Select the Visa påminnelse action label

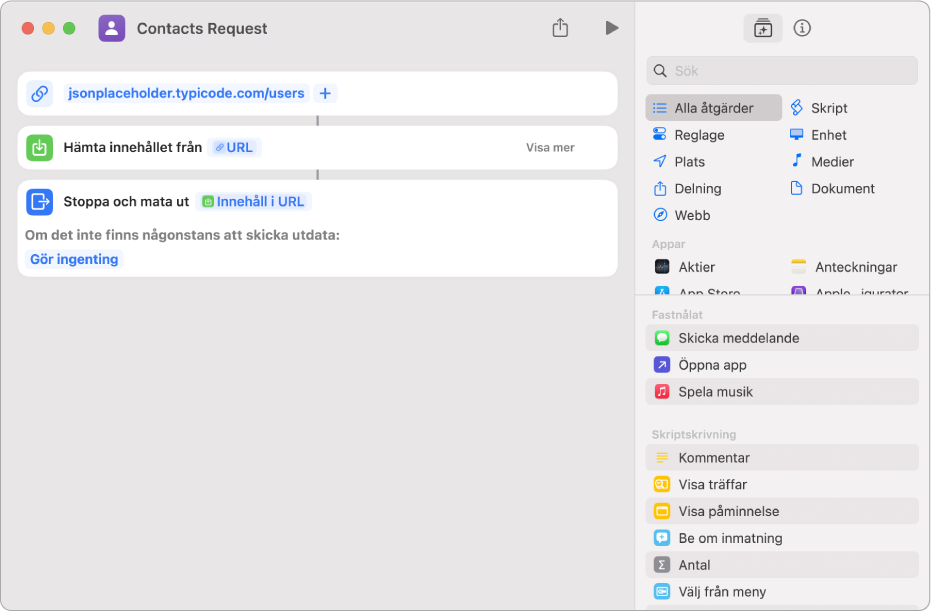[x=729, y=511]
